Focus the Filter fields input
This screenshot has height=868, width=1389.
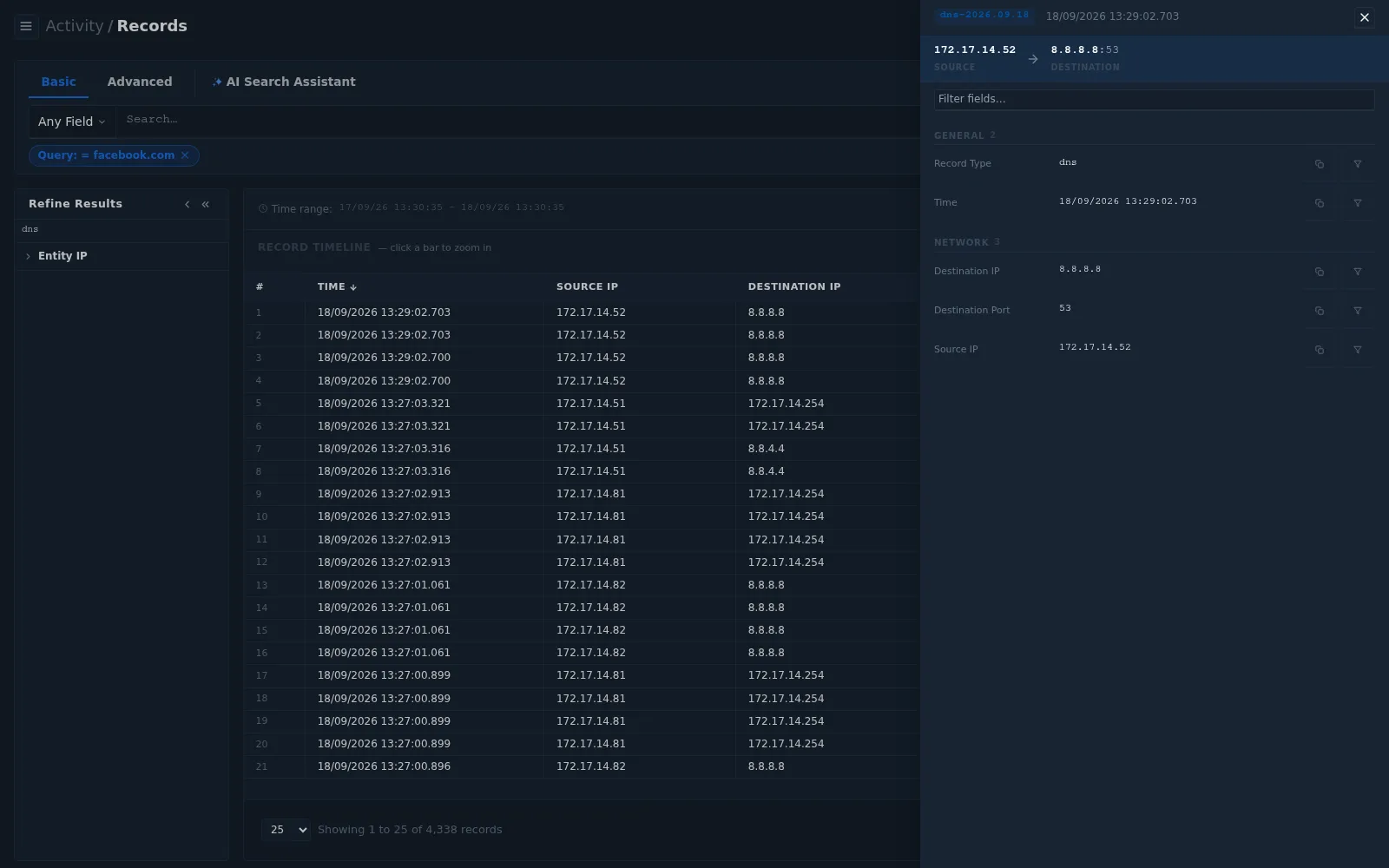click(1154, 99)
